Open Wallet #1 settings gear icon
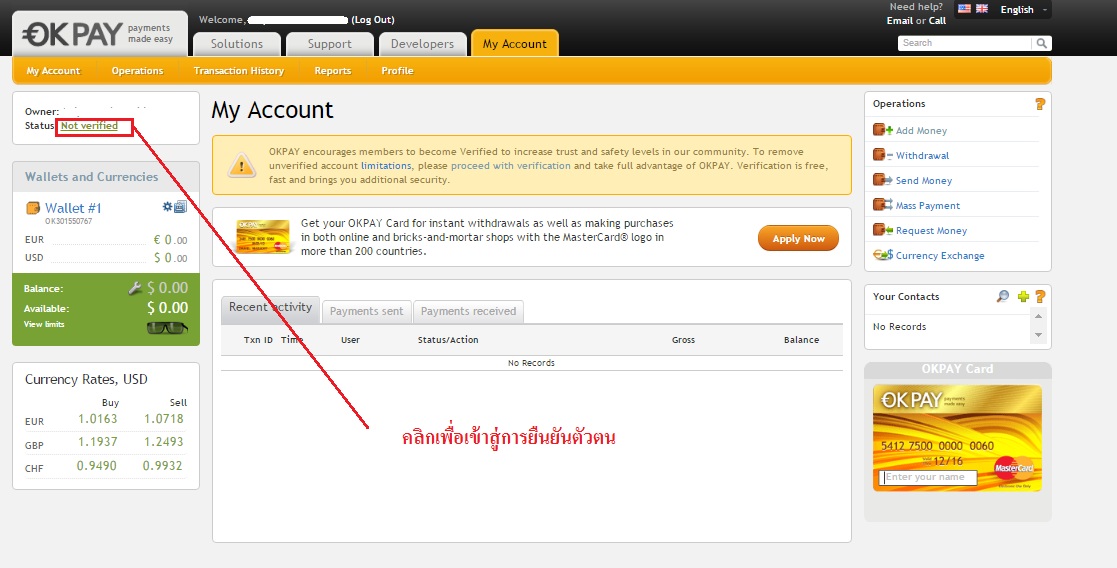This screenshot has width=1117, height=568. (x=167, y=207)
